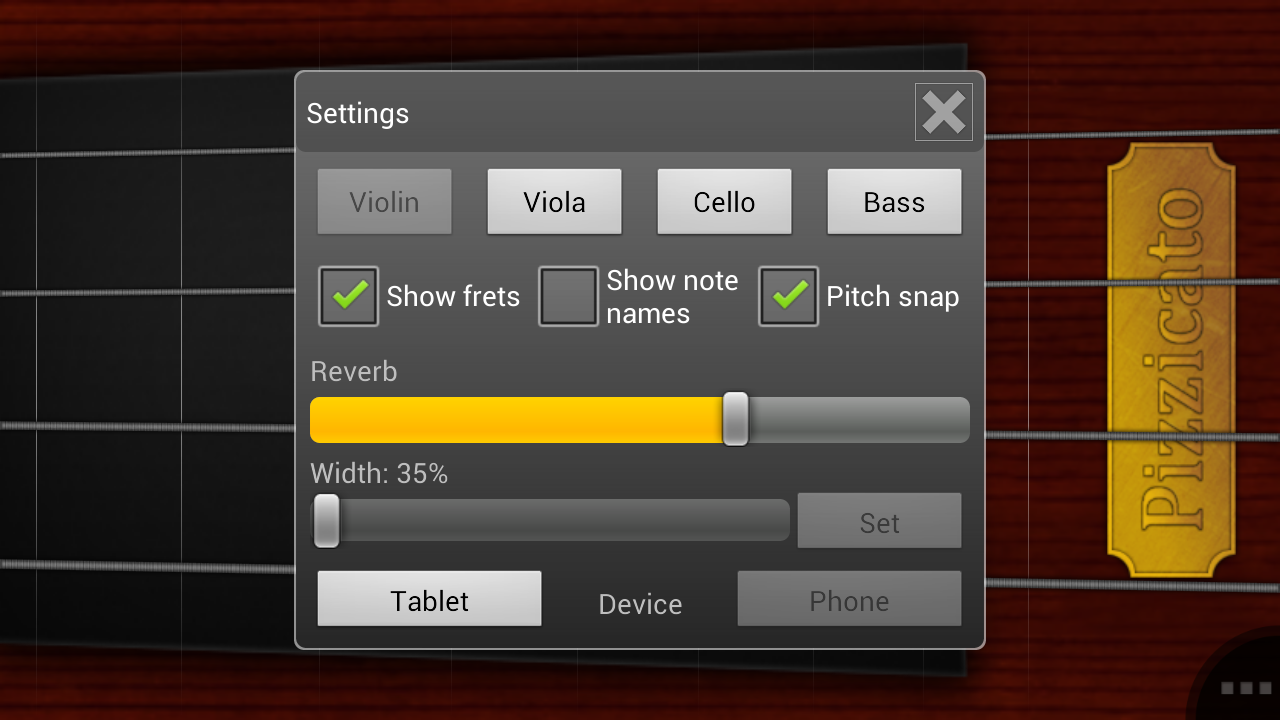Adjust the Reverb slider
Screen dimensions: 1280x720
736,420
